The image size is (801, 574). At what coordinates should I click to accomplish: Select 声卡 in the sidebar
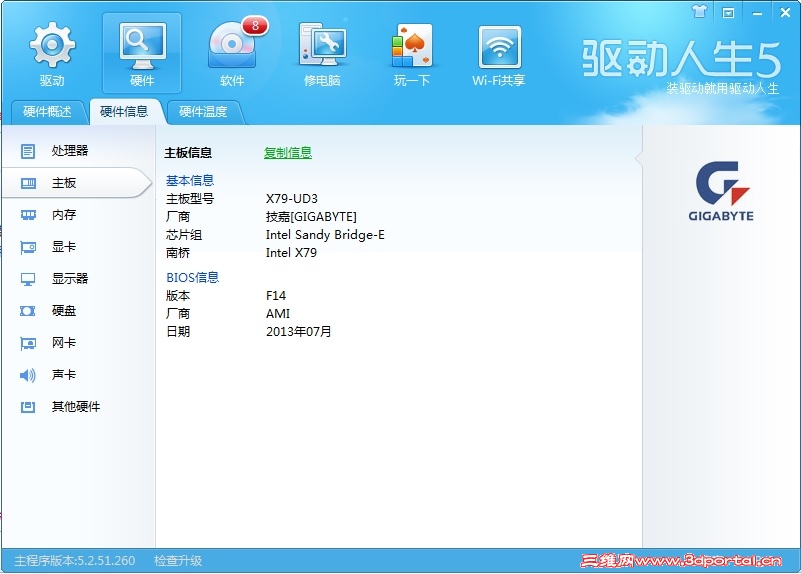[64, 375]
